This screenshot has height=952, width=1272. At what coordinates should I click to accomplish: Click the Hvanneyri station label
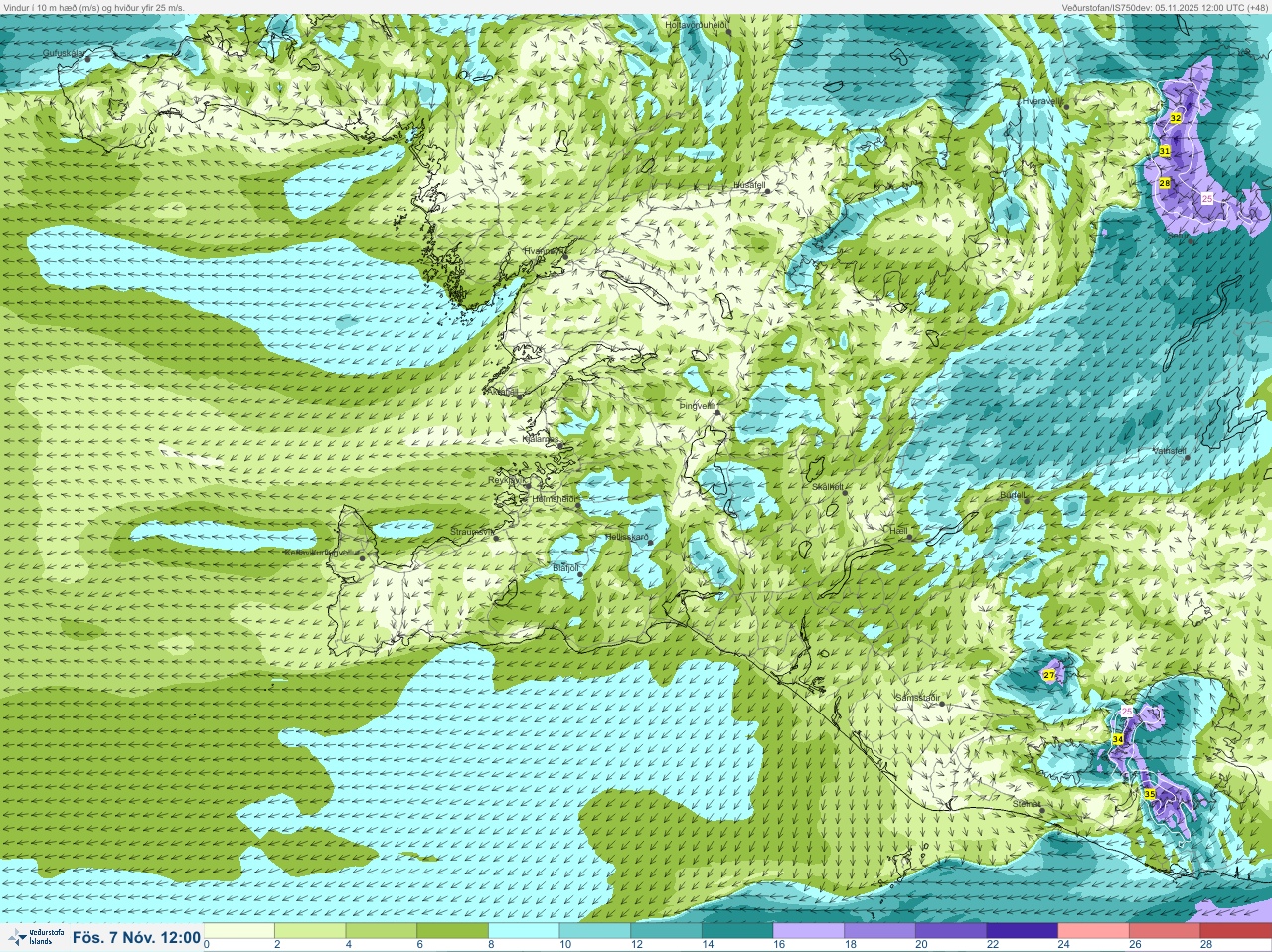544,251
